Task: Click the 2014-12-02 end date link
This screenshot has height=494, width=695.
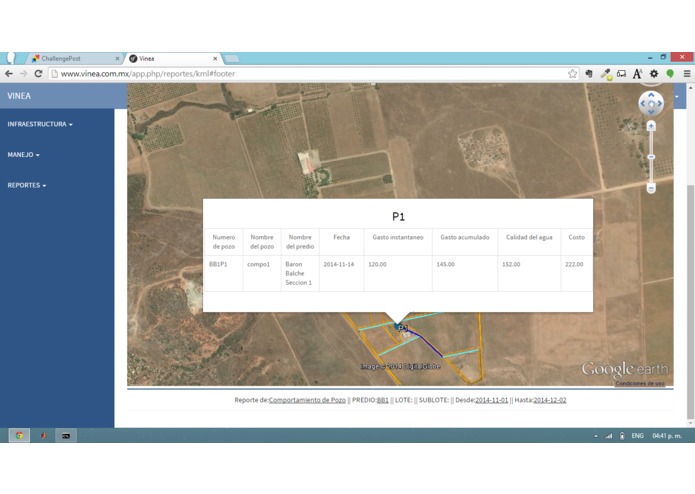Action: tap(550, 400)
